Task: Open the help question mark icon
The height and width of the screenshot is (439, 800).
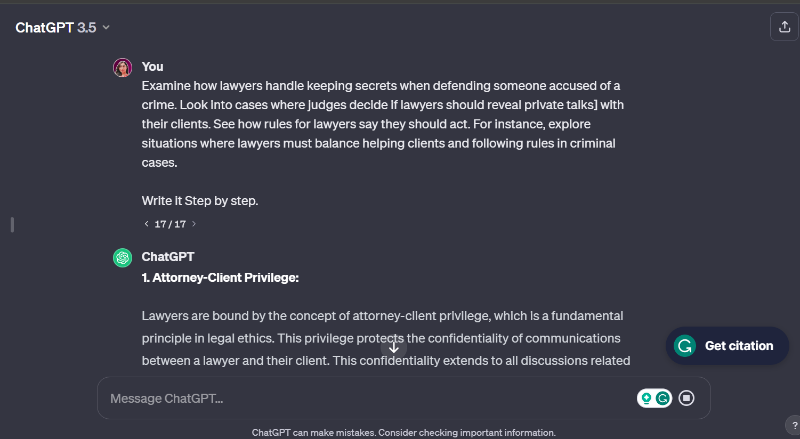Action: (x=791, y=424)
